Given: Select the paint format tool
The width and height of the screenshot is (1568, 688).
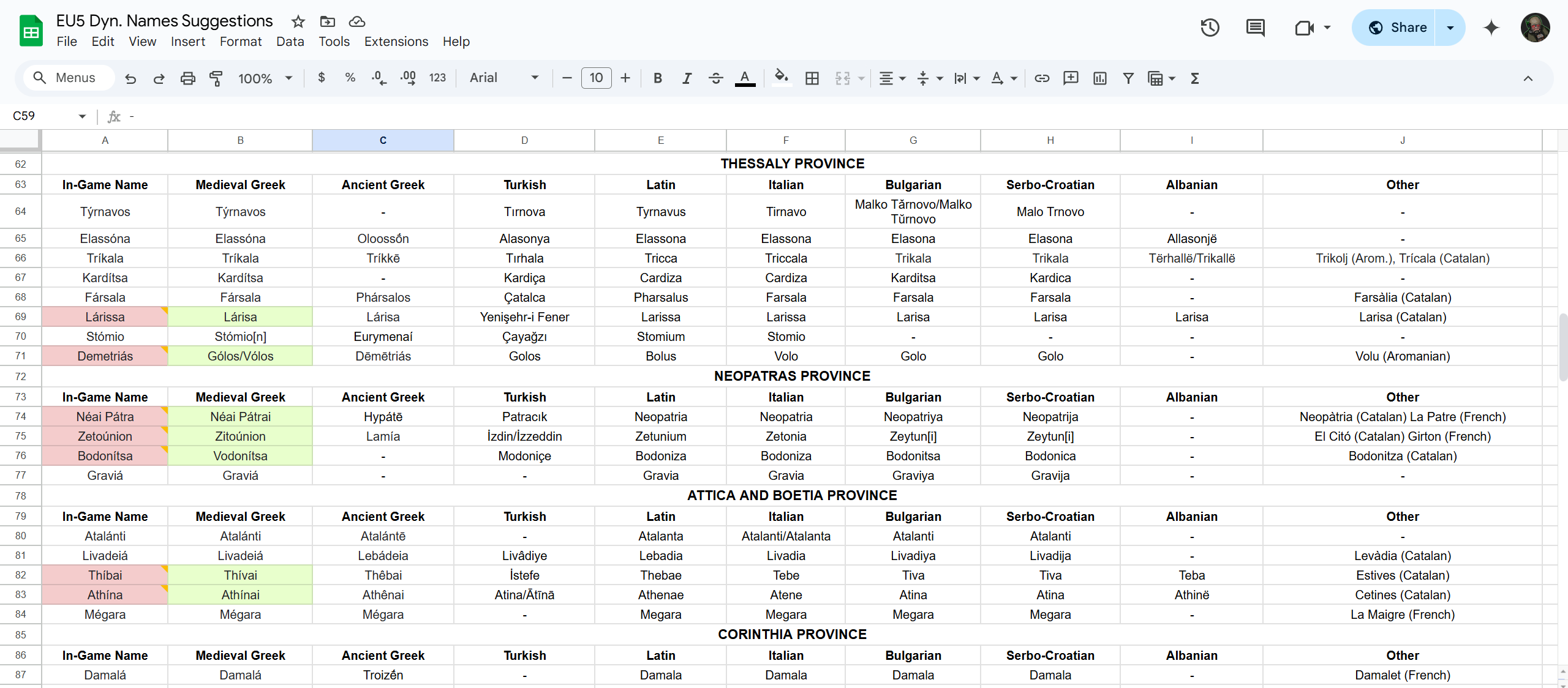Looking at the screenshot, I should pos(216,78).
